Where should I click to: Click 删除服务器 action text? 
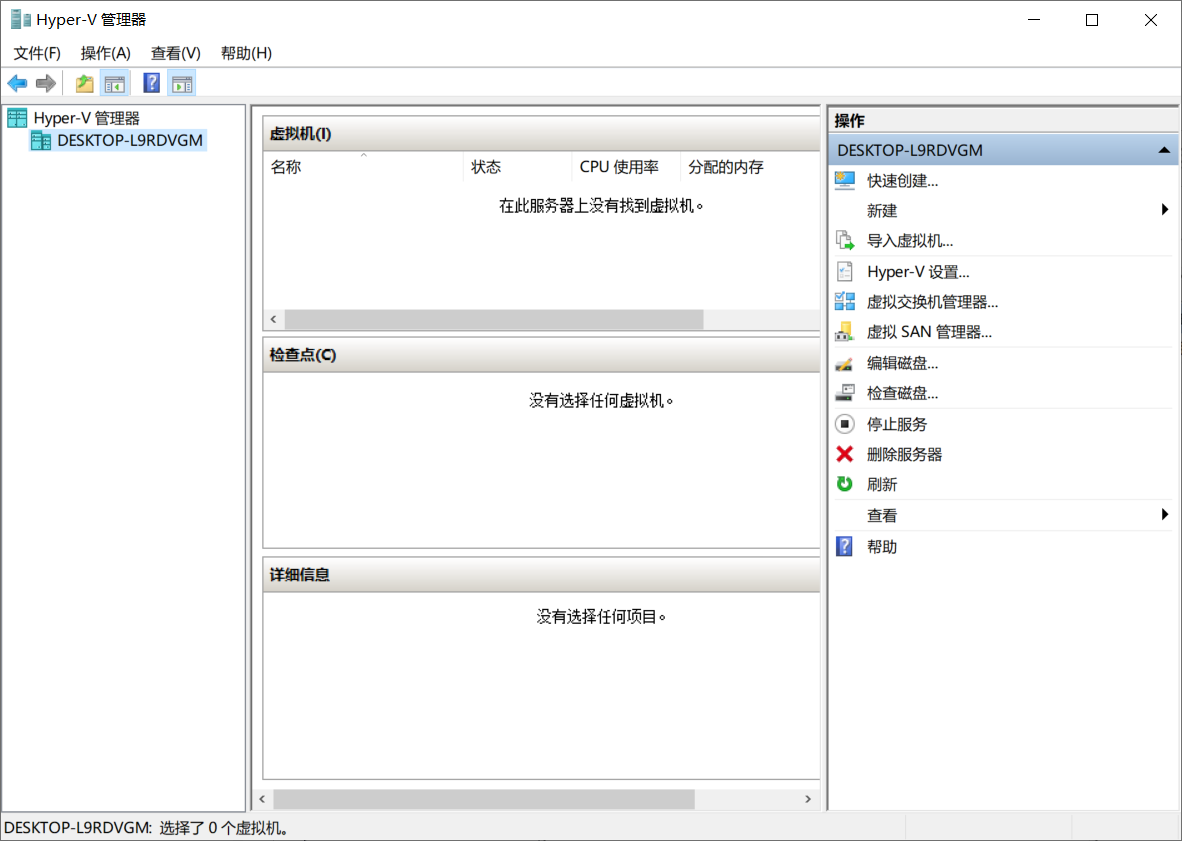click(x=905, y=454)
